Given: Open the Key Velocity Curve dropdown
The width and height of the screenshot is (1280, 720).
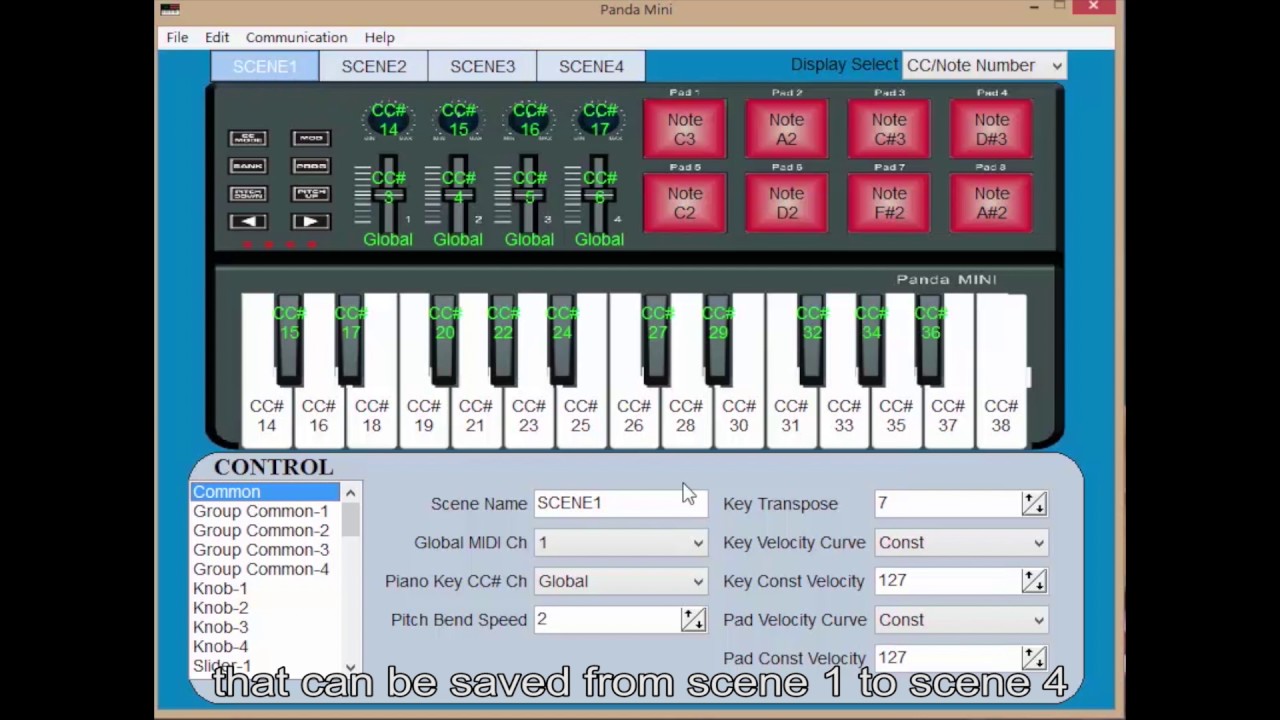Looking at the screenshot, I should [x=961, y=542].
